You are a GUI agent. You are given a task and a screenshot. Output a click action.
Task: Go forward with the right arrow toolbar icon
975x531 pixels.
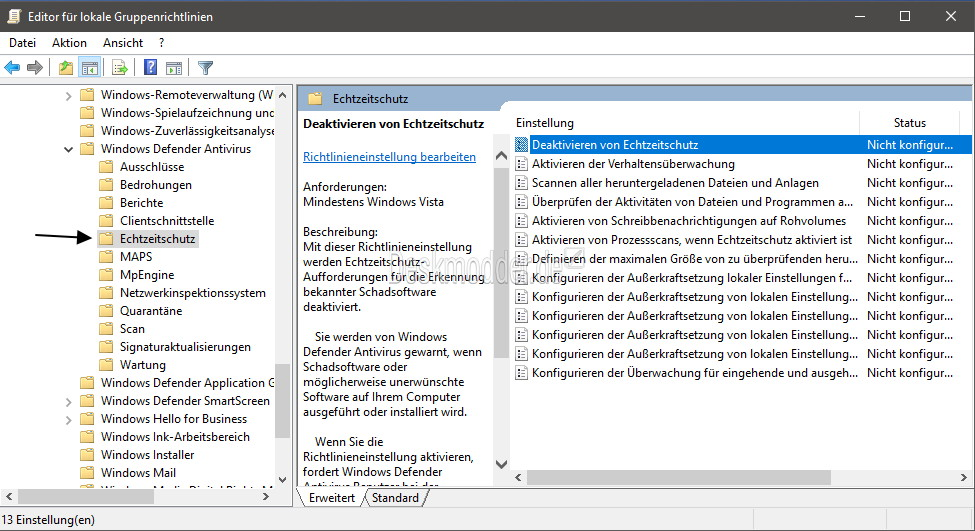[35, 67]
